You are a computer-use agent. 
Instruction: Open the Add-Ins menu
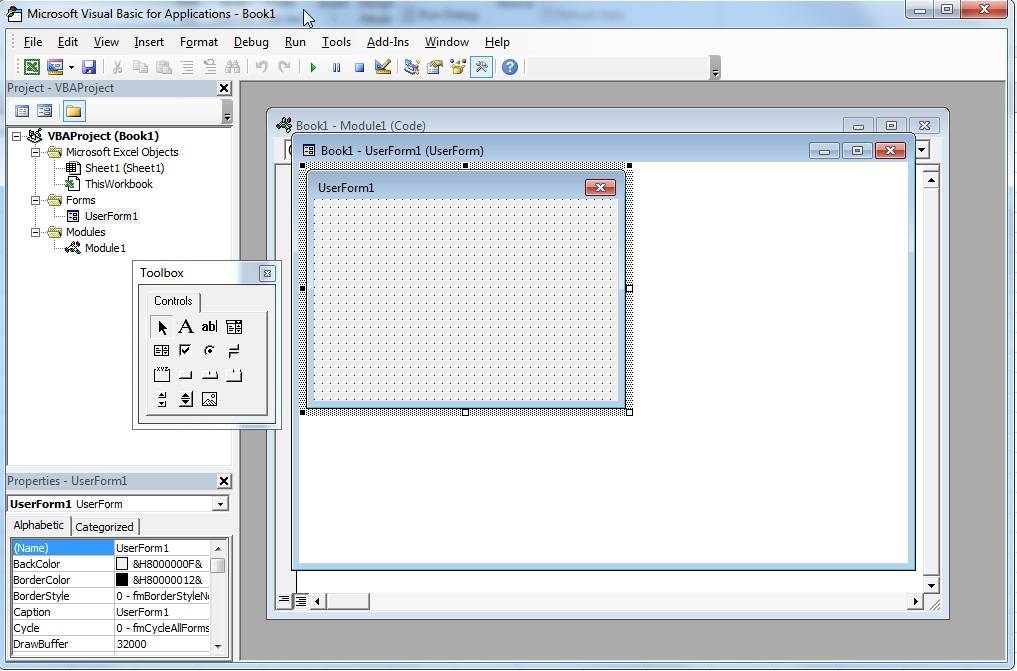[388, 42]
